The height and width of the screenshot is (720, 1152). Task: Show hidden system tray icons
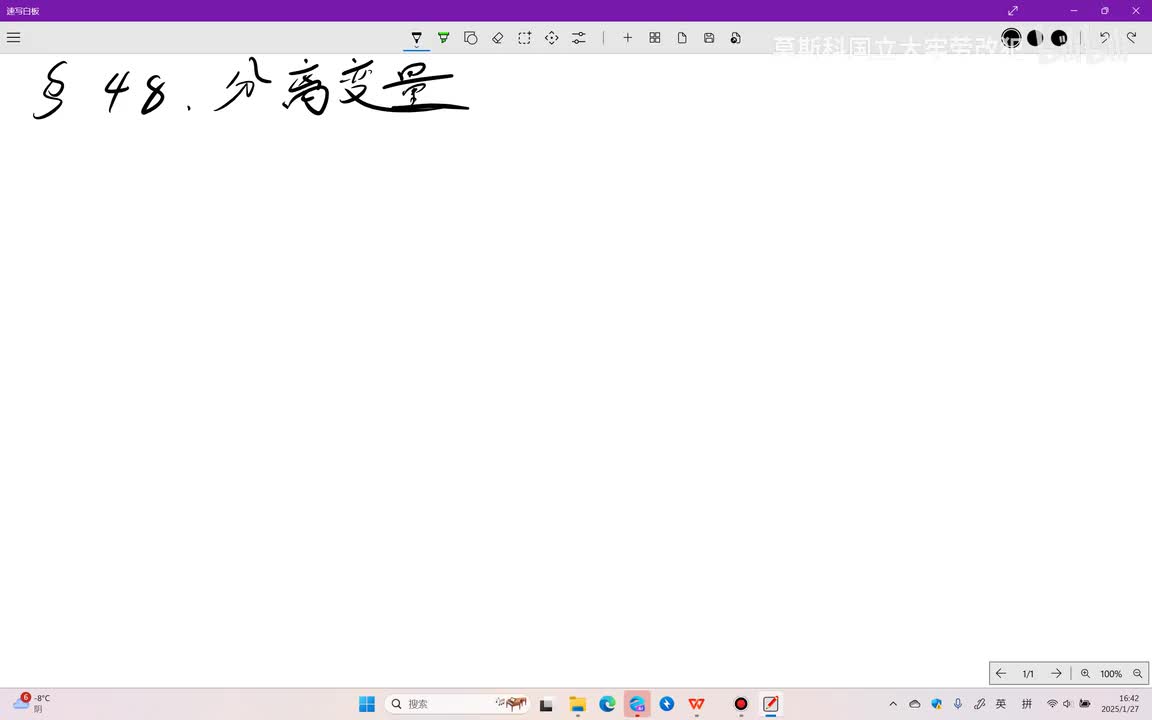click(893, 704)
